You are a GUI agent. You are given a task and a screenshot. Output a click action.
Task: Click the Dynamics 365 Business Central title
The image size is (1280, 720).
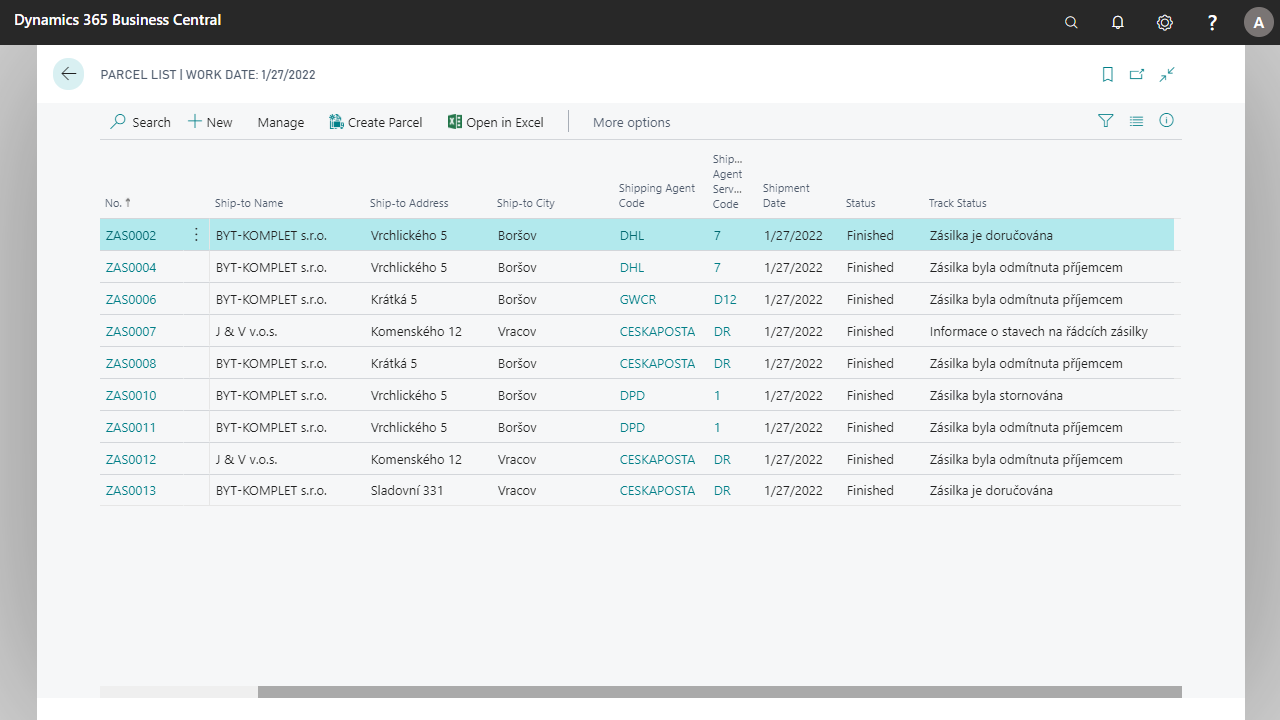[118, 20]
